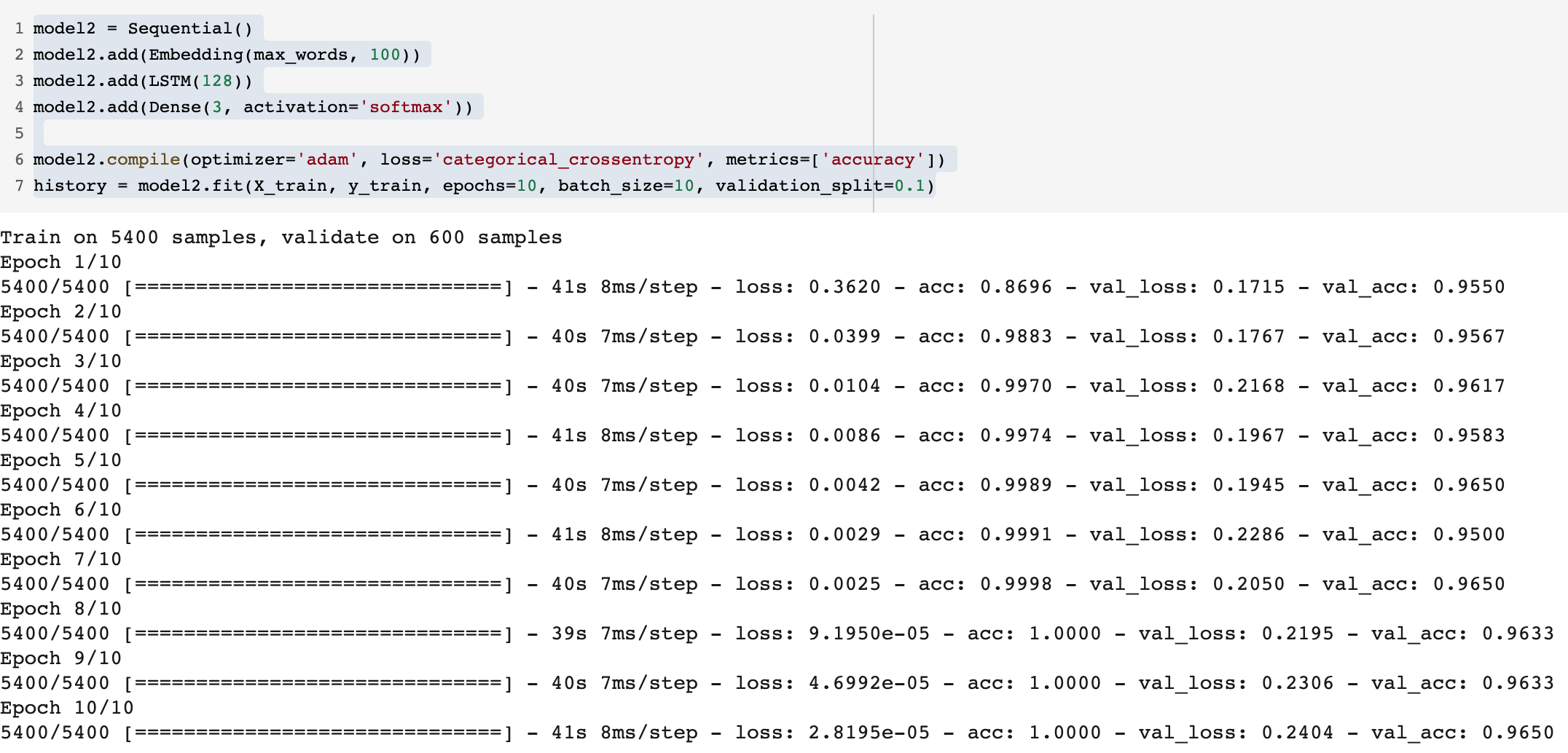This screenshot has height=753, width=1568.
Task: Click the acc value 0.9989
Action: tap(1016, 485)
